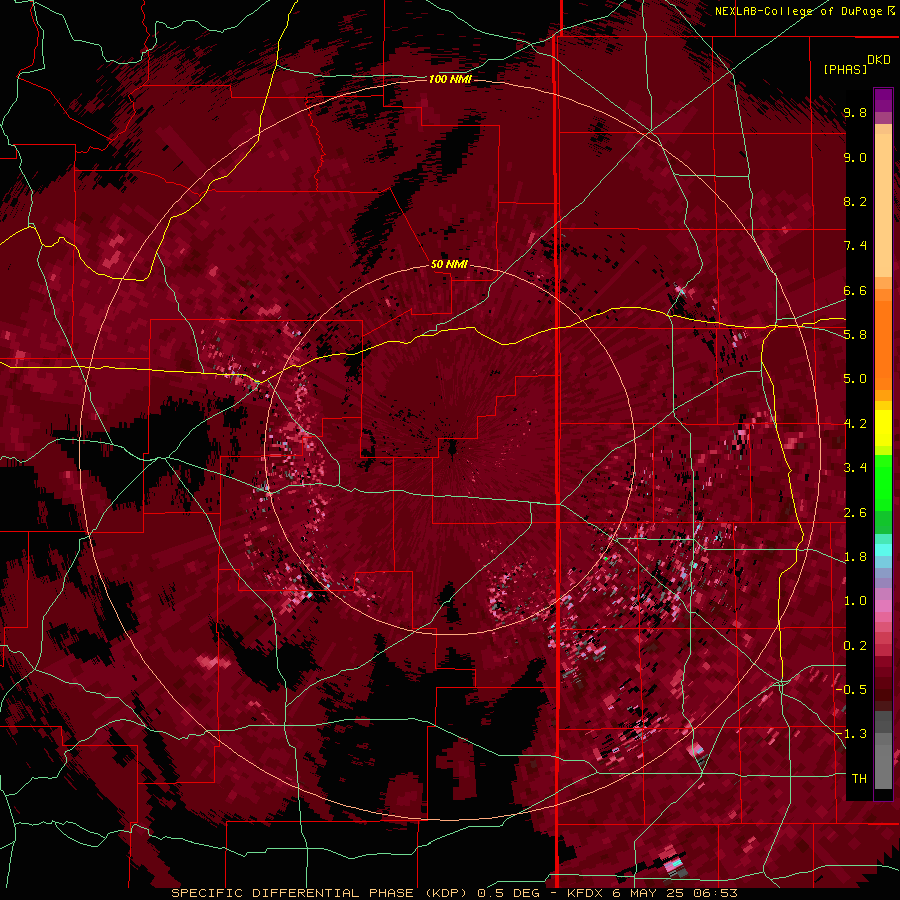Click the cyan band on the color bar
The image size is (900, 900).
pyautogui.click(x=883, y=550)
